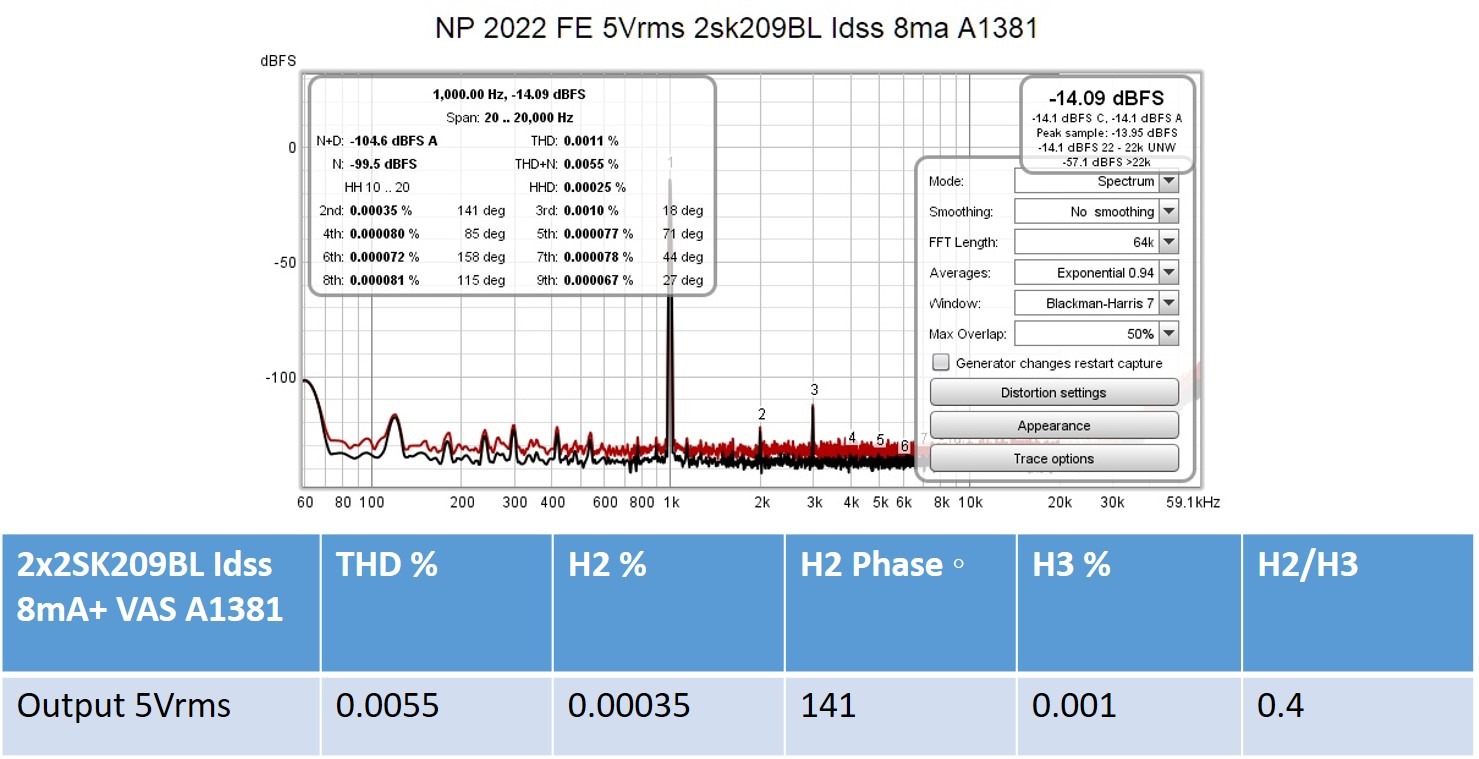Click the chart title NP 2022 FE 5Vrms
The image size is (1479, 759).
(736, 27)
